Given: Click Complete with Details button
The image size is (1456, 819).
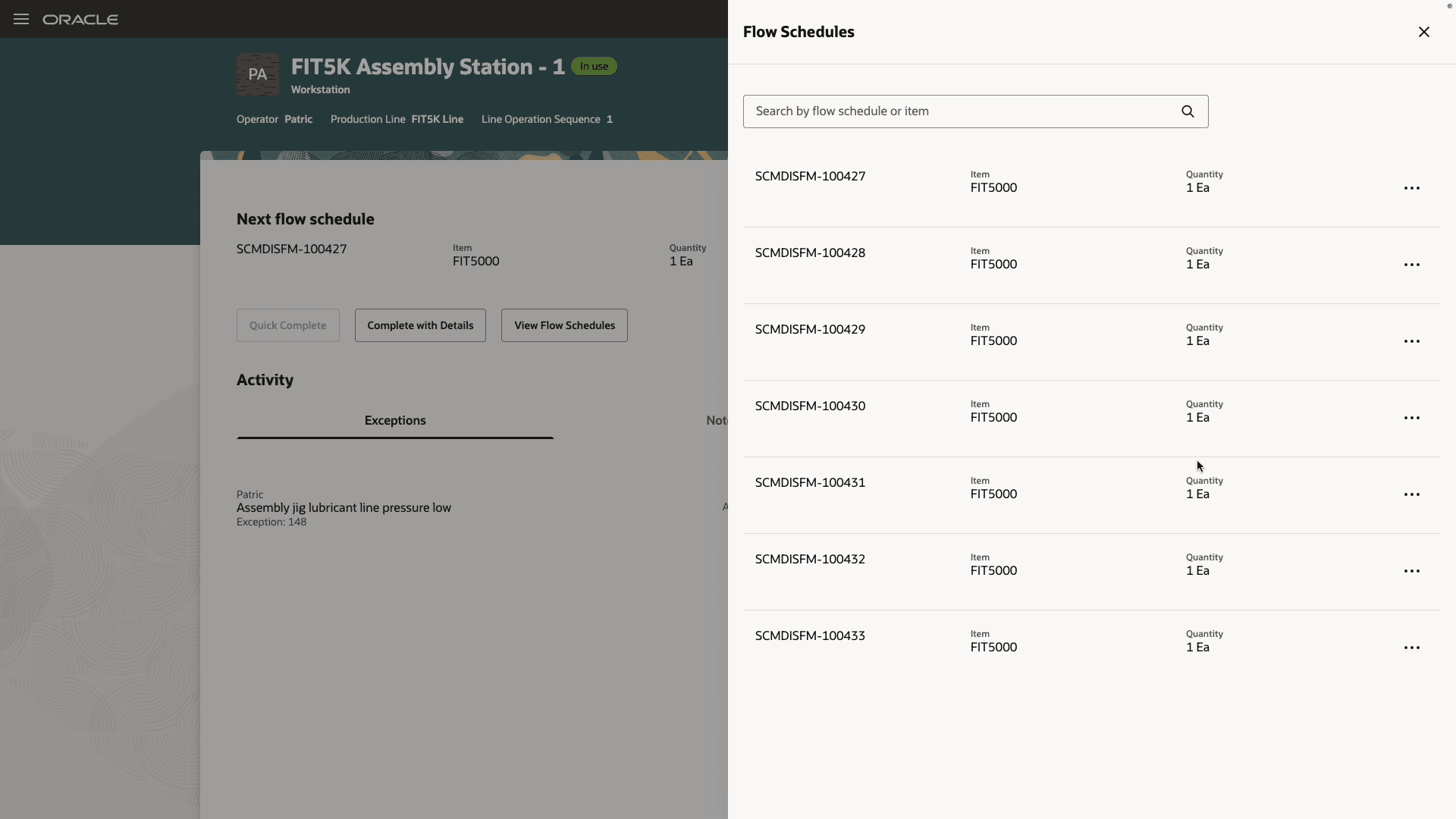Looking at the screenshot, I should [x=420, y=325].
